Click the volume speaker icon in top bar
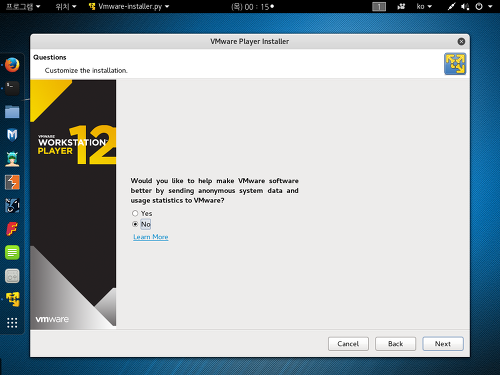 pos(465,6)
